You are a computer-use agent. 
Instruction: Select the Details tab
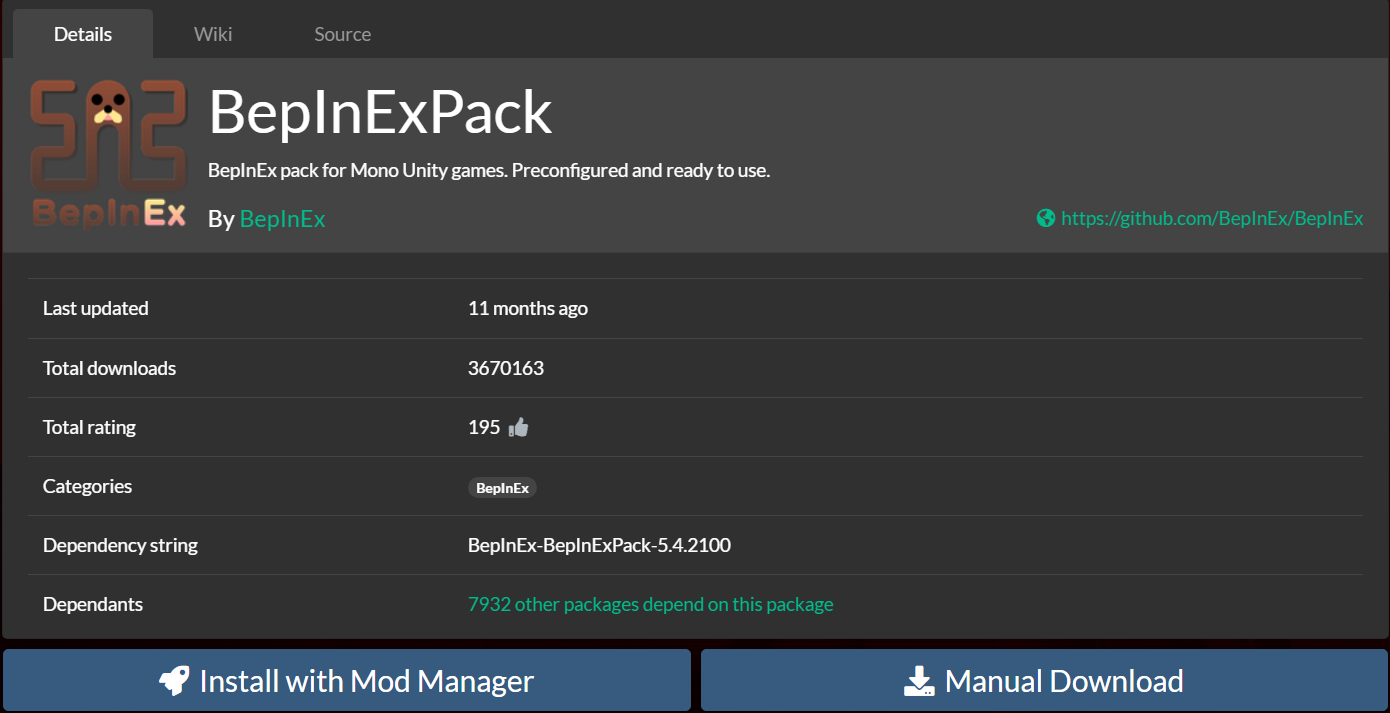83,34
